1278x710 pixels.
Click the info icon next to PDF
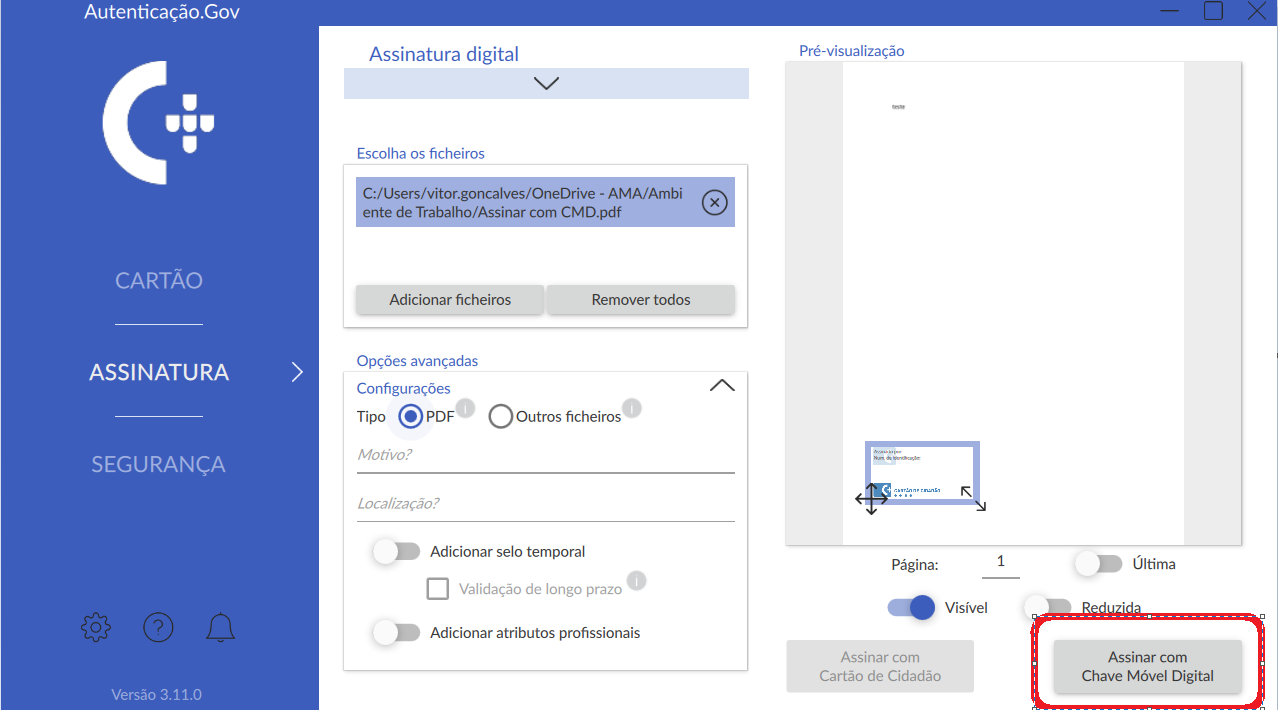pos(465,408)
